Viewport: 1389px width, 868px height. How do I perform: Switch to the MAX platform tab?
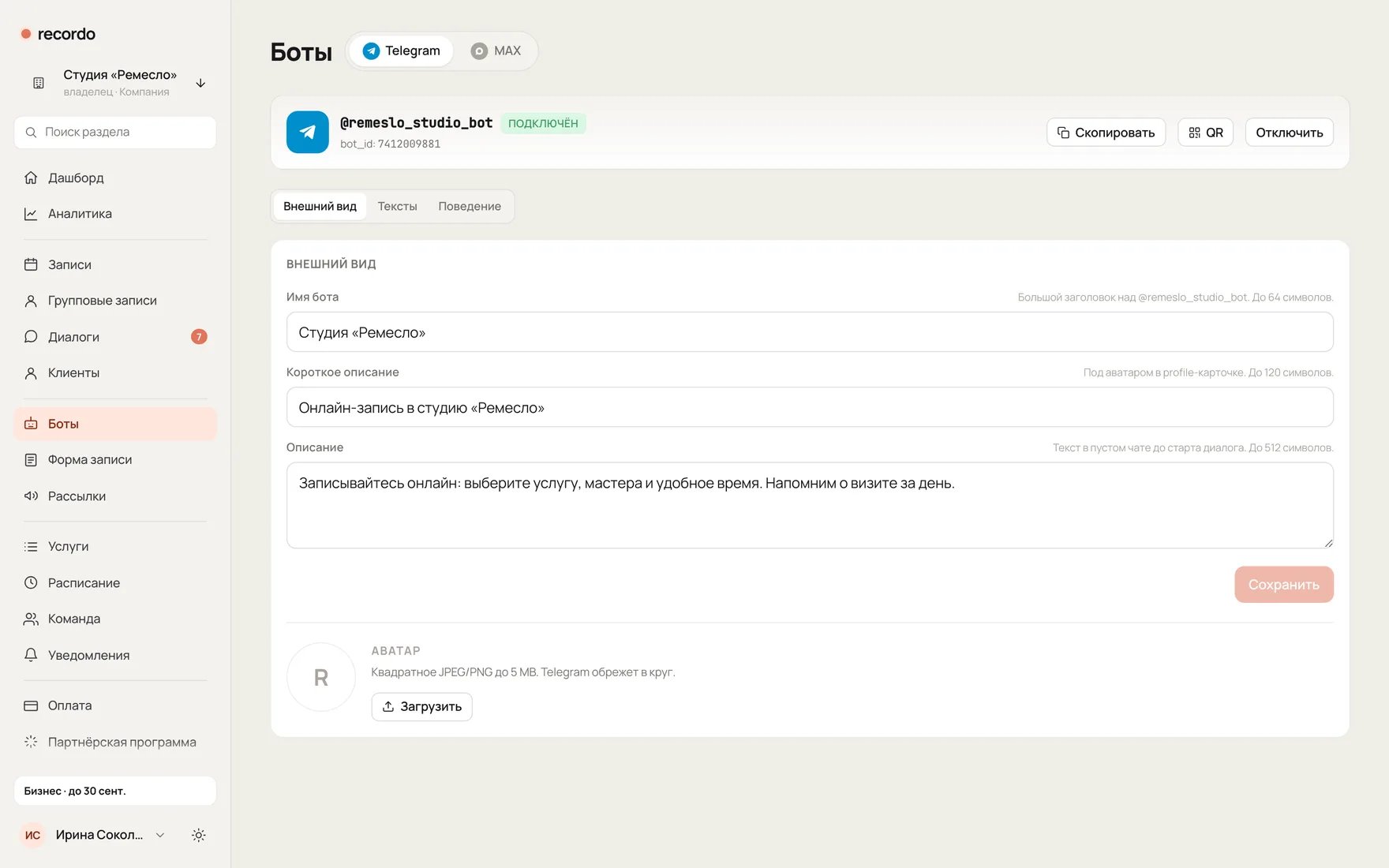[x=496, y=51]
